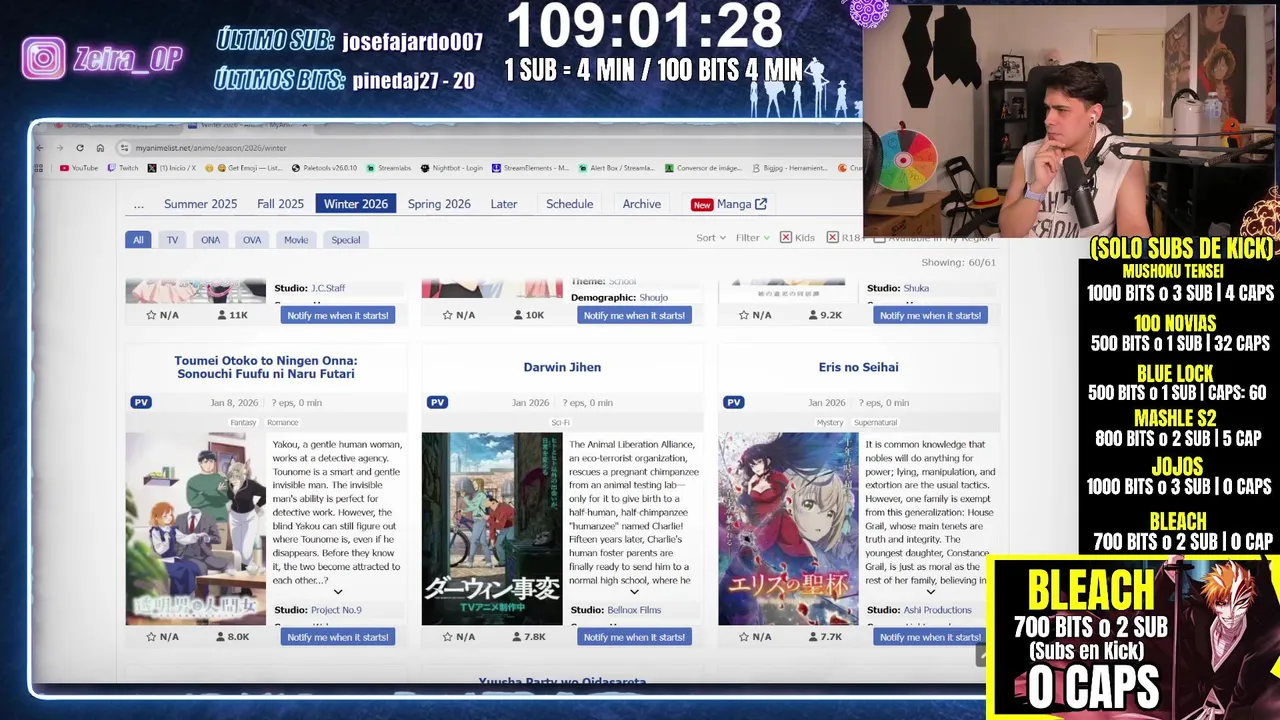Click the Darwin Jihen poster thumbnail
The height and width of the screenshot is (720, 1280).
(492, 528)
